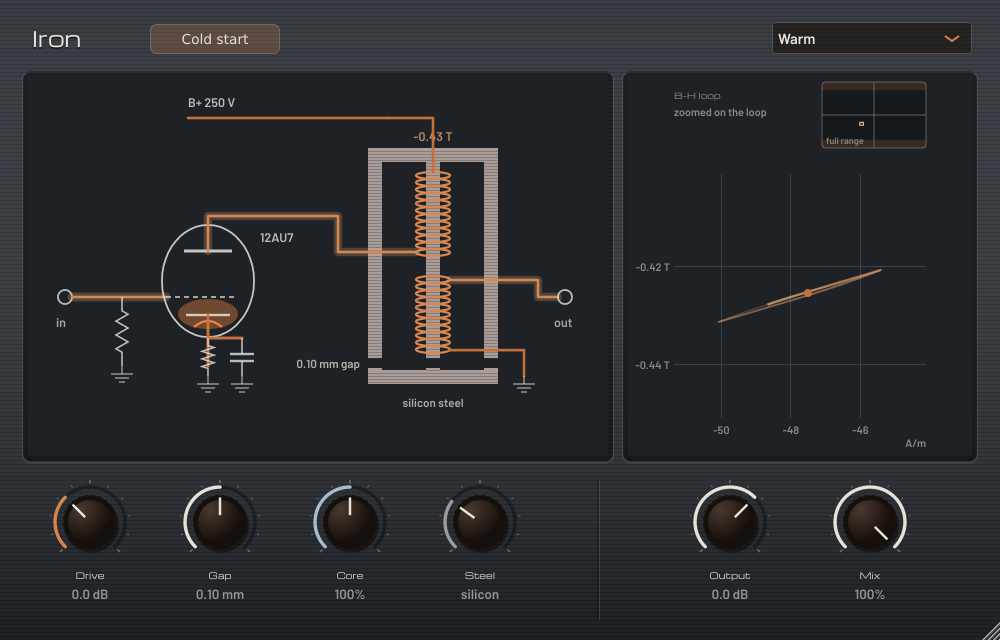Click the Core value 100%
The height and width of the screenshot is (640, 1000).
coord(350,595)
